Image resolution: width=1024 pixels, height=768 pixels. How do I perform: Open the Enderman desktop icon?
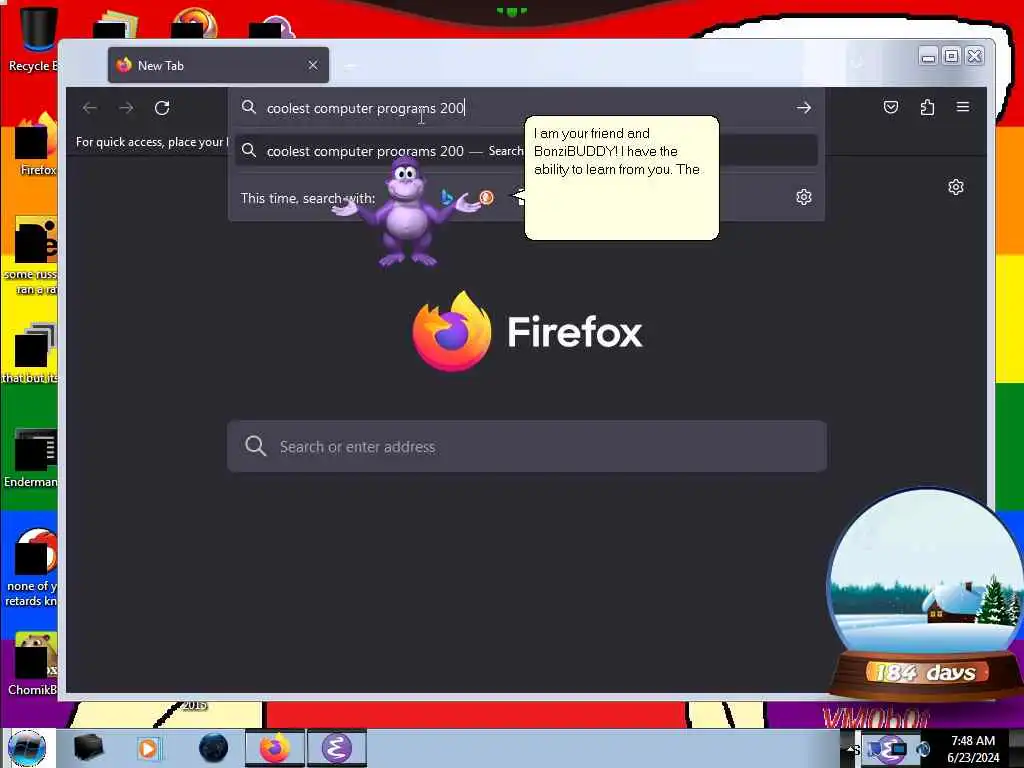click(x=33, y=457)
